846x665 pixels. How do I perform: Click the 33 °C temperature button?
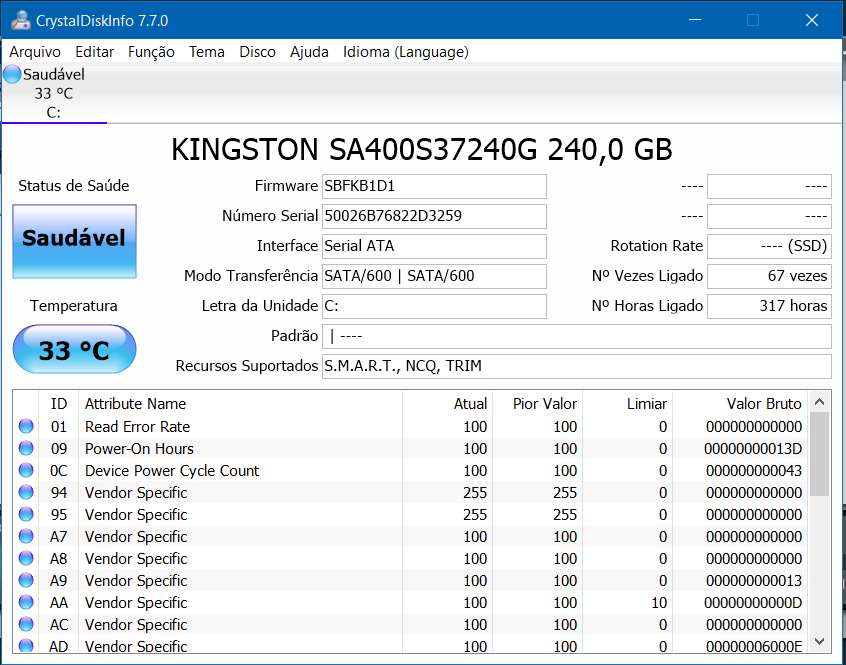pyautogui.click(x=74, y=349)
